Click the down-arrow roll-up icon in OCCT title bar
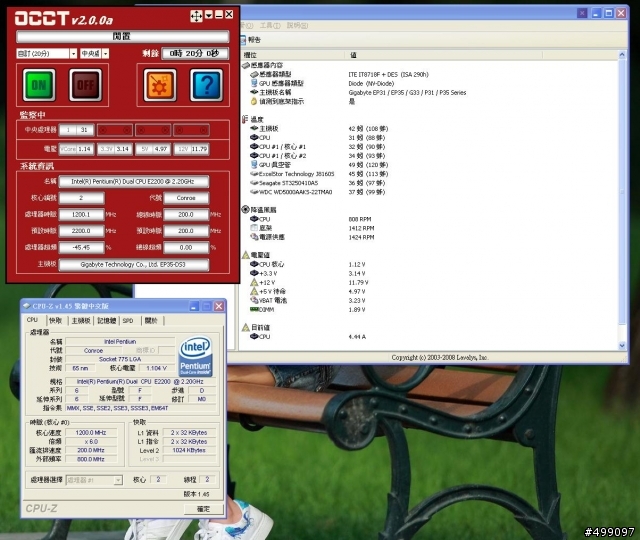The height and width of the screenshot is (540, 640). click(209, 15)
